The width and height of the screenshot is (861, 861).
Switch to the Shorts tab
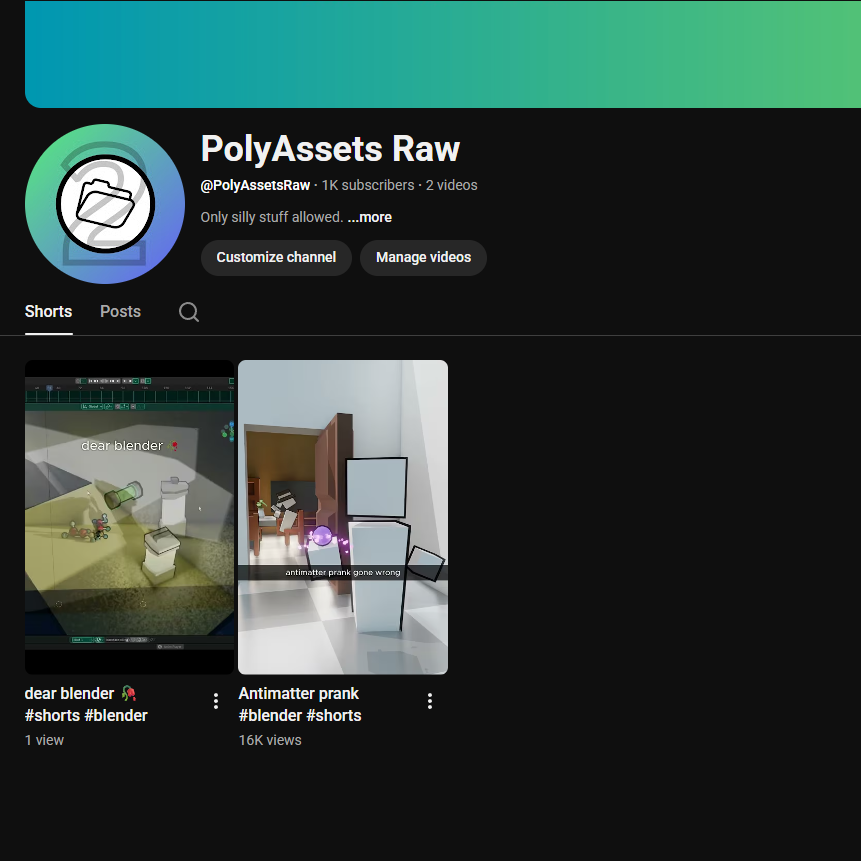48,312
